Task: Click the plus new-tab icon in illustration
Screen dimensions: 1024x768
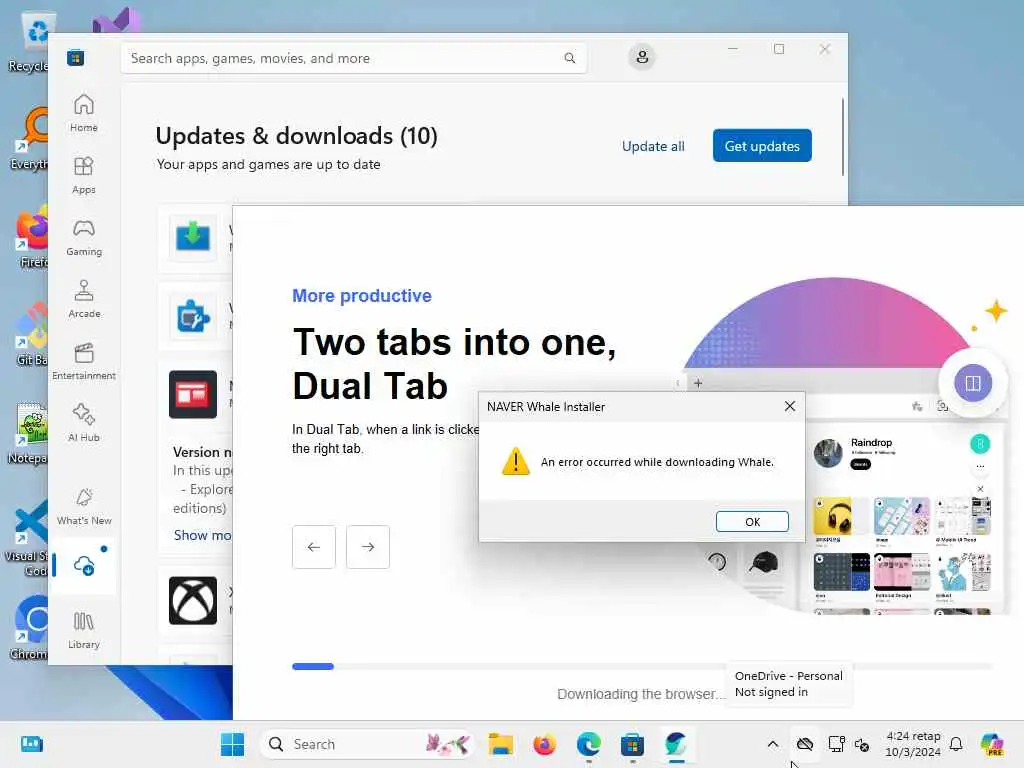Action: tap(697, 383)
